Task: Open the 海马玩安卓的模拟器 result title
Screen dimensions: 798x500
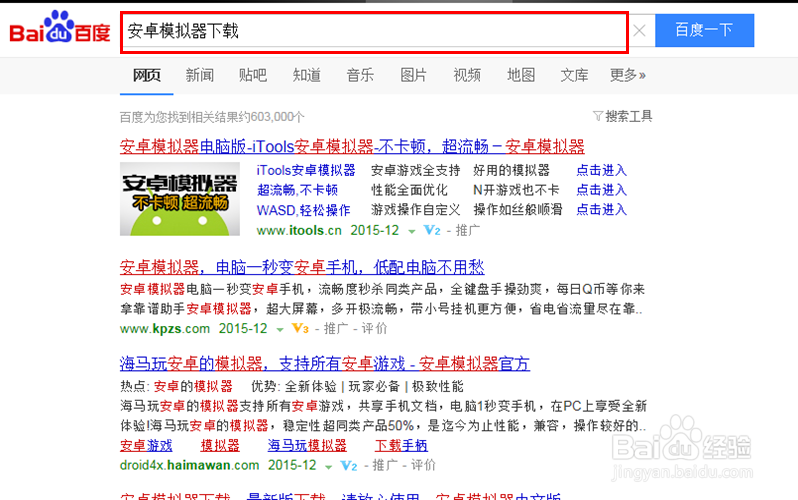Action: click(x=325, y=364)
